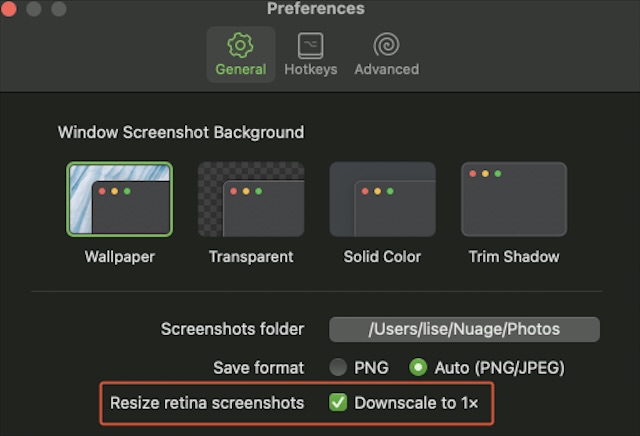Open the Advanced tab label
The height and width of the screenshot is (436, 640).
pyautogui.click(x=386, y=69)
